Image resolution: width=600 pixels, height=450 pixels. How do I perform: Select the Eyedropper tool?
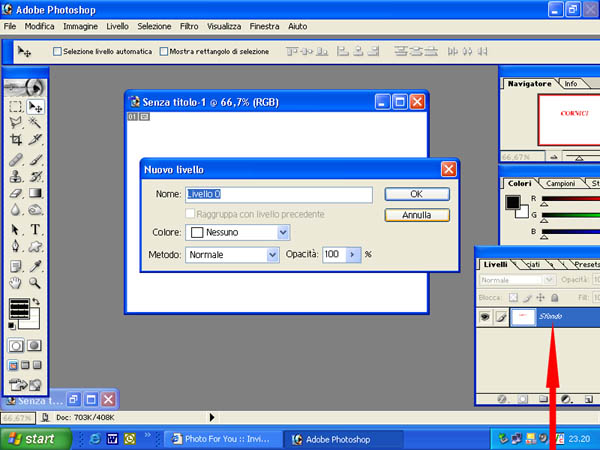pyautogui.click(x=35, y=266)
